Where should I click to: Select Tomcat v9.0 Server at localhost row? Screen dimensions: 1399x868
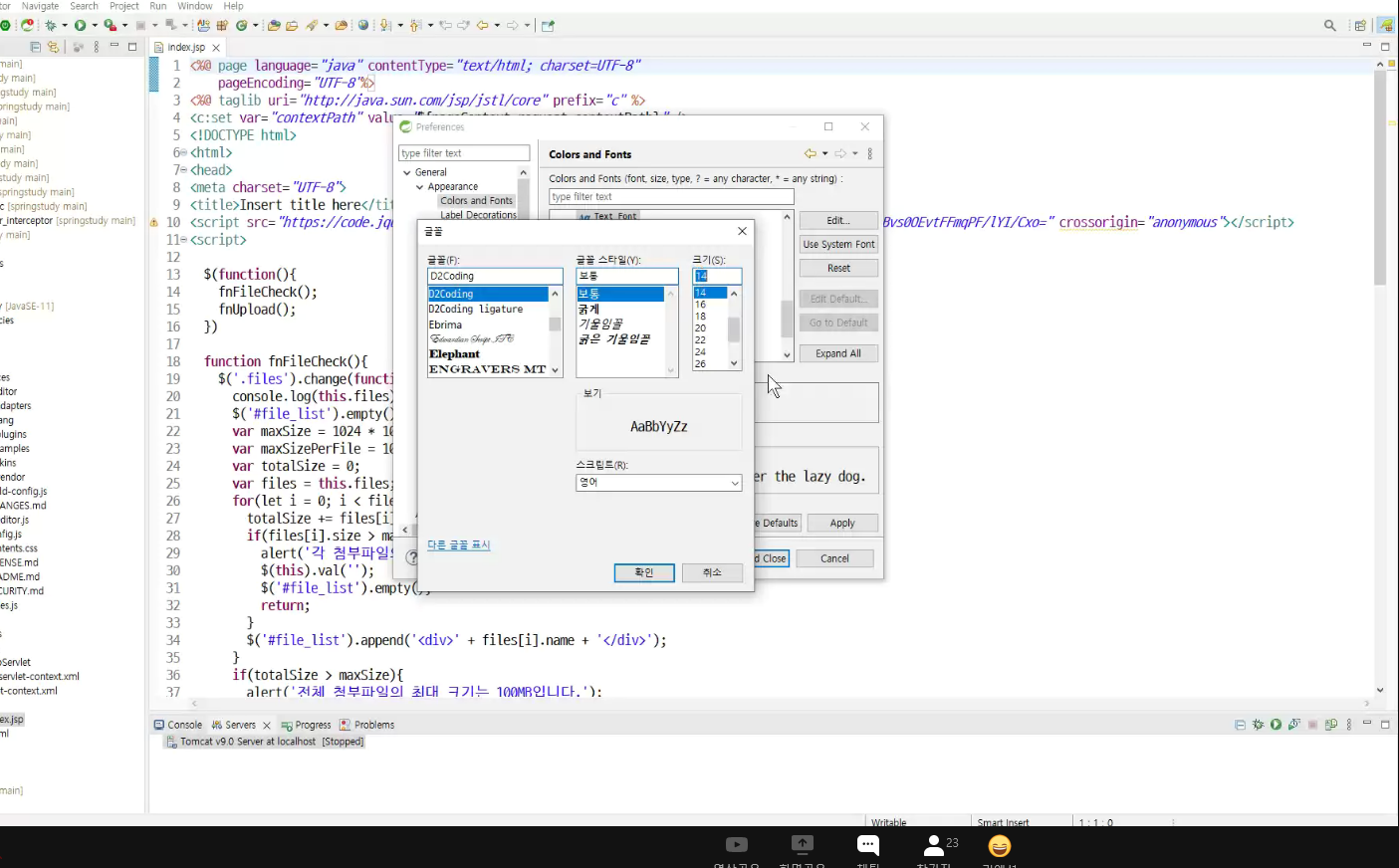pyautogui.click(x=265, y=742)
